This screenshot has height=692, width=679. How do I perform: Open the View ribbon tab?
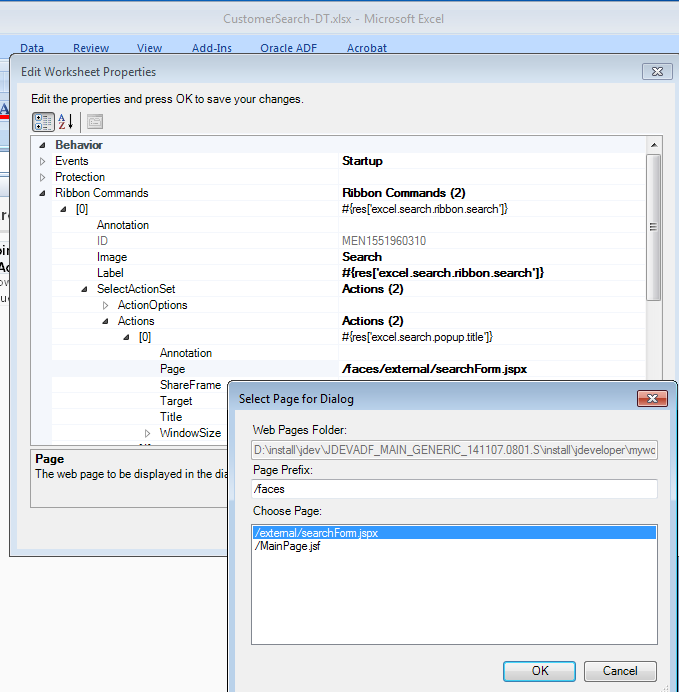[x=149, y=48]
